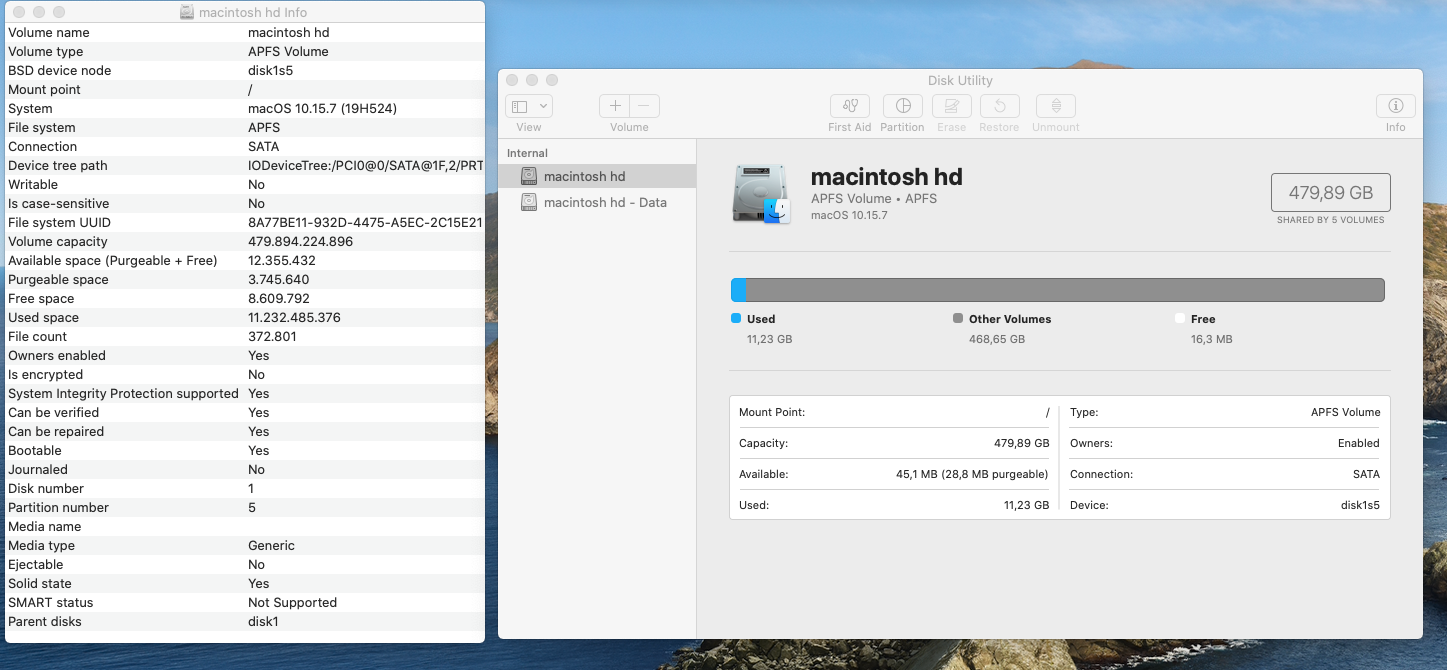Viewport: 1447px width, 670px height.
Task: Click the Unmount toolbar icon
Action: click(x=1055, y=106)
